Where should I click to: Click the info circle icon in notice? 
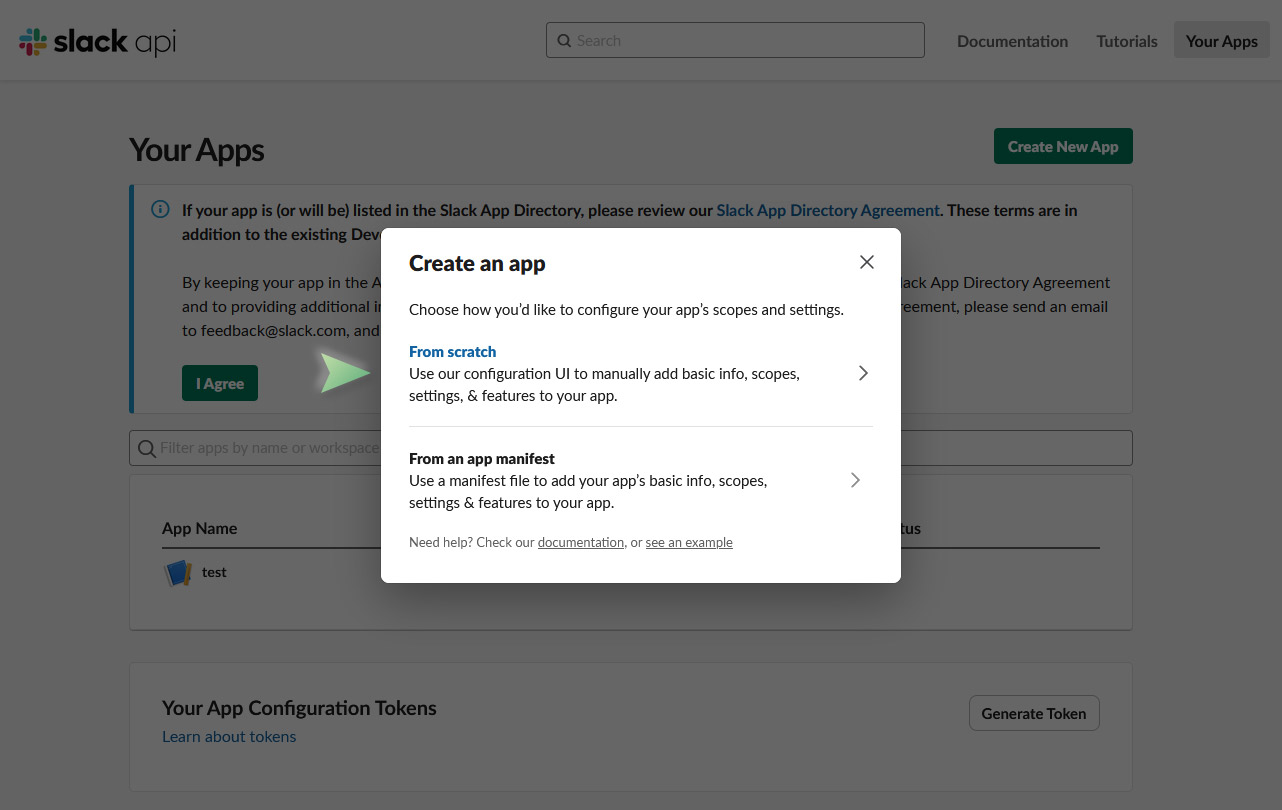click(160, 209)
